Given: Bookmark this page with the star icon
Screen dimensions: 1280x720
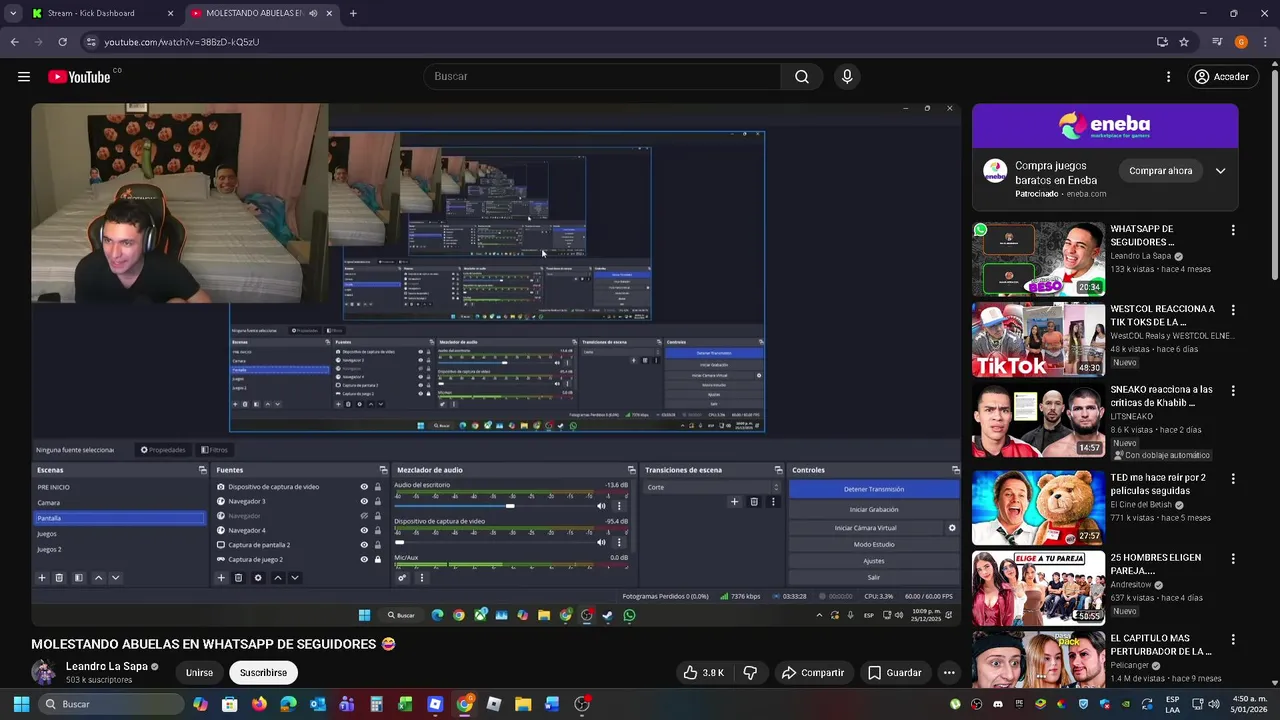Looking at the screenshot, I should point(1184,42).
